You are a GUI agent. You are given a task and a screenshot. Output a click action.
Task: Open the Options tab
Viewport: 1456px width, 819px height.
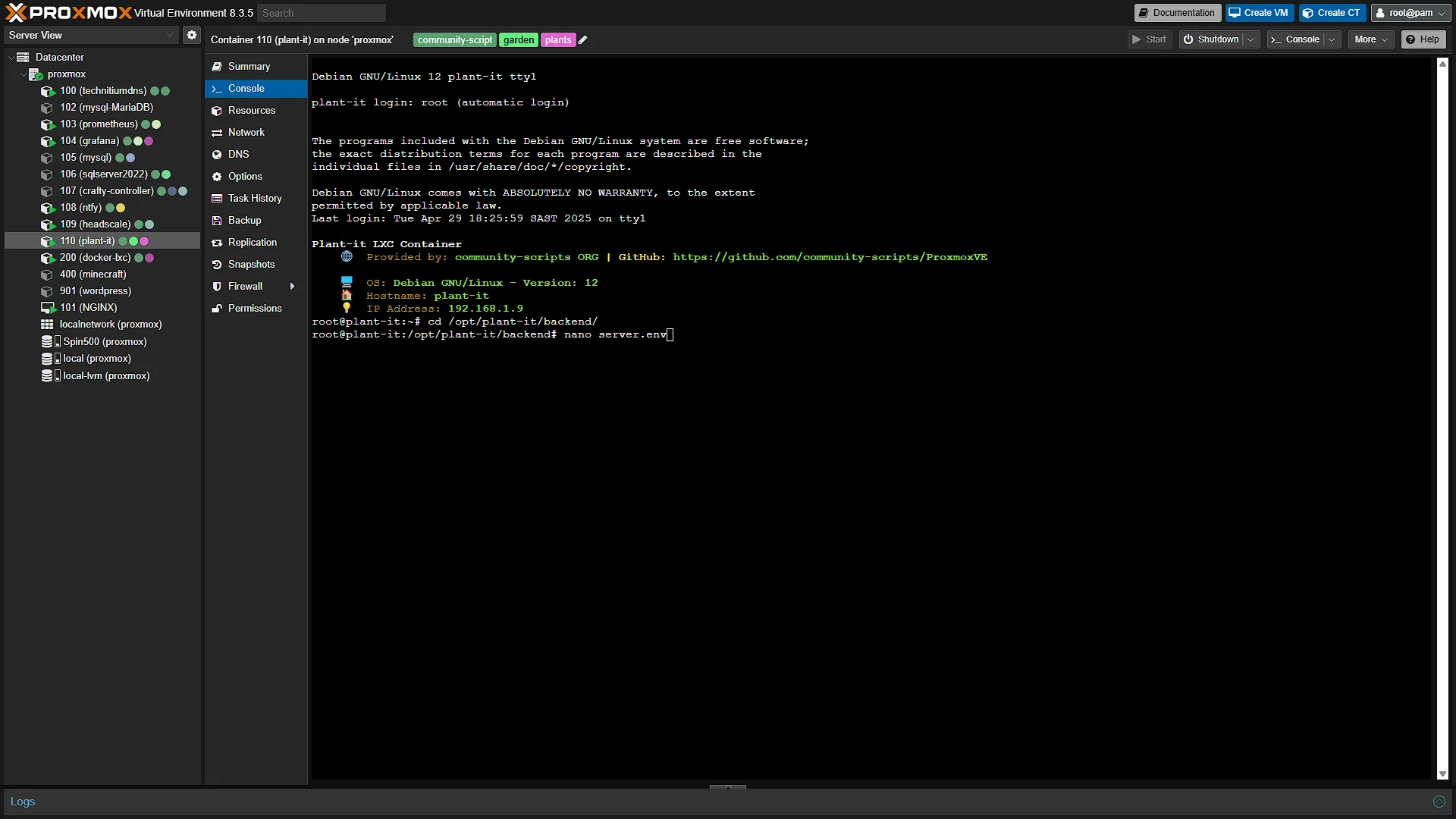pos(256,177)
